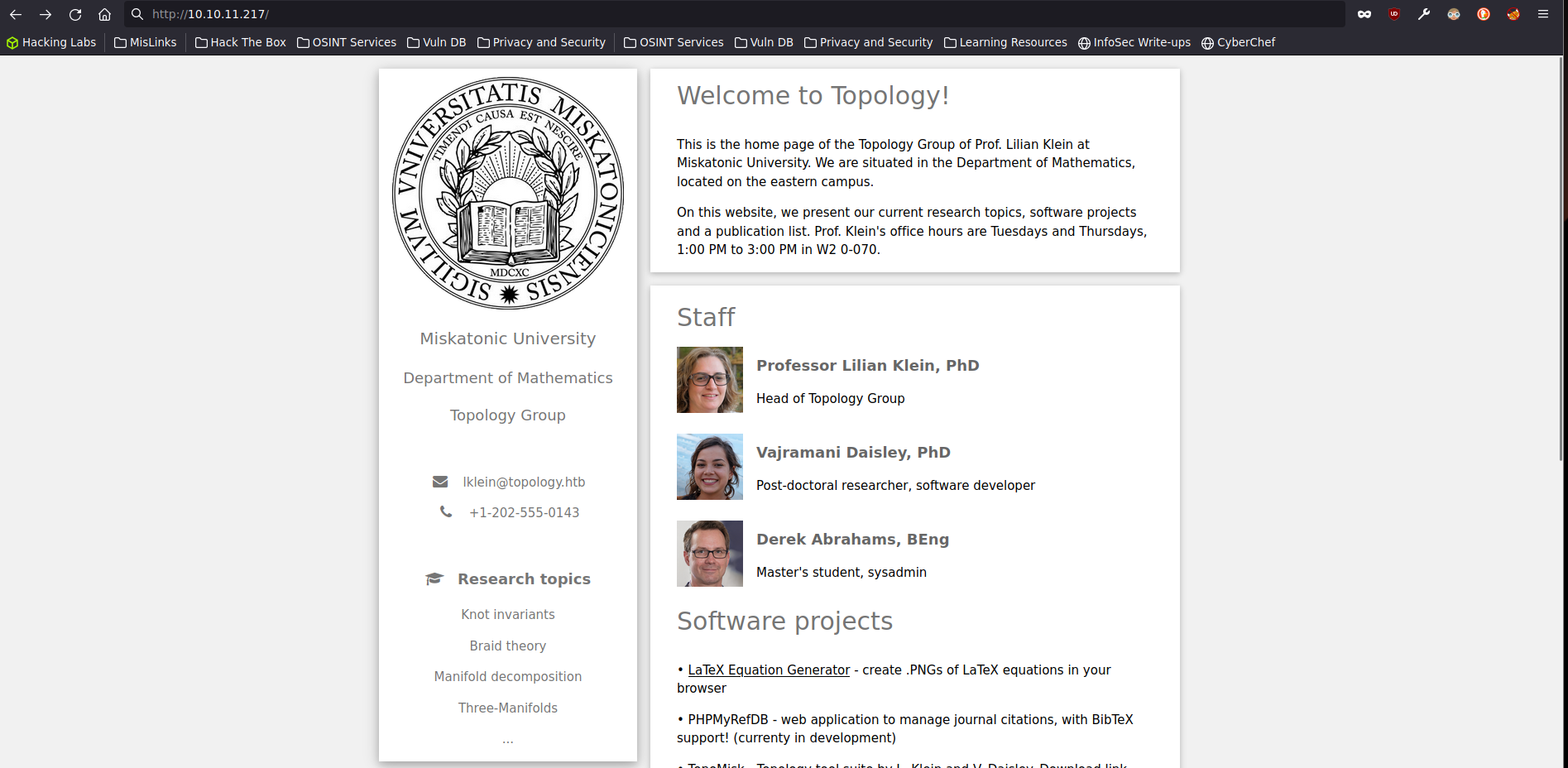1568x768 pixels.
Task: Open the browser hamburger menu
Action: tap(1543, 14)
